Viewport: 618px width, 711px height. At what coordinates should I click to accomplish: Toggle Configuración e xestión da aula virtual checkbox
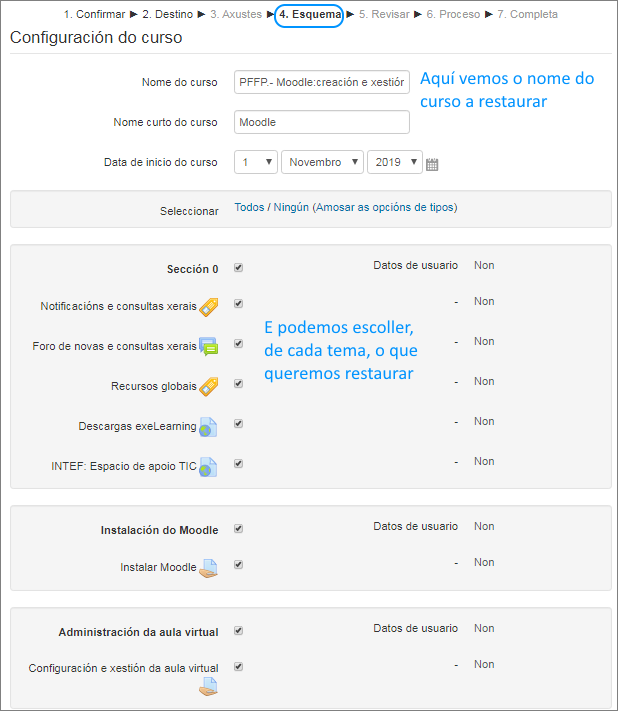[x=238, y=667]
